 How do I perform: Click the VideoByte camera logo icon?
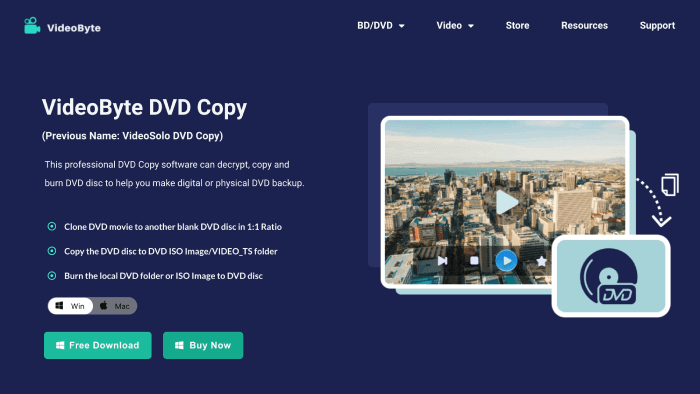pyautogui.click(x=32, y=25)
